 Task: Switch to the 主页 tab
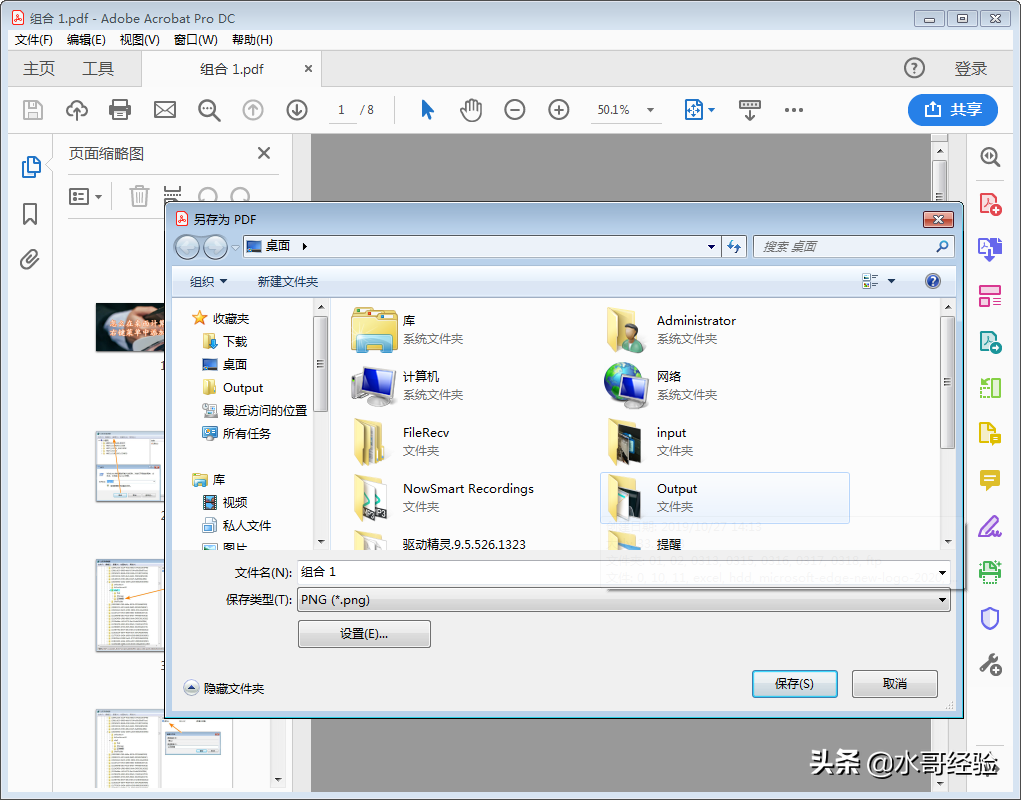[x=39, y=68]
